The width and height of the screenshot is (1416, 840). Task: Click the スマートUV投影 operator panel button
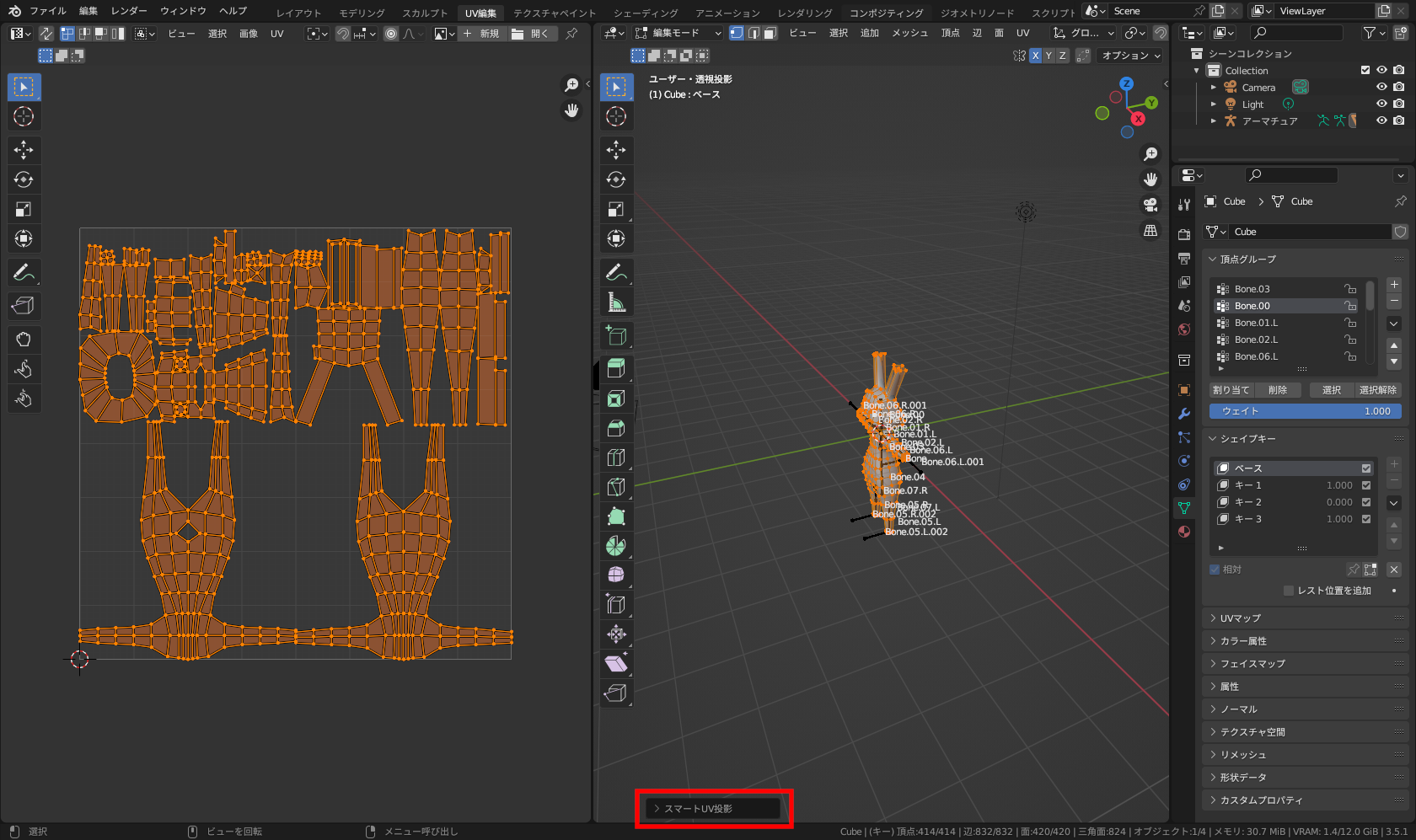(713, 807)
